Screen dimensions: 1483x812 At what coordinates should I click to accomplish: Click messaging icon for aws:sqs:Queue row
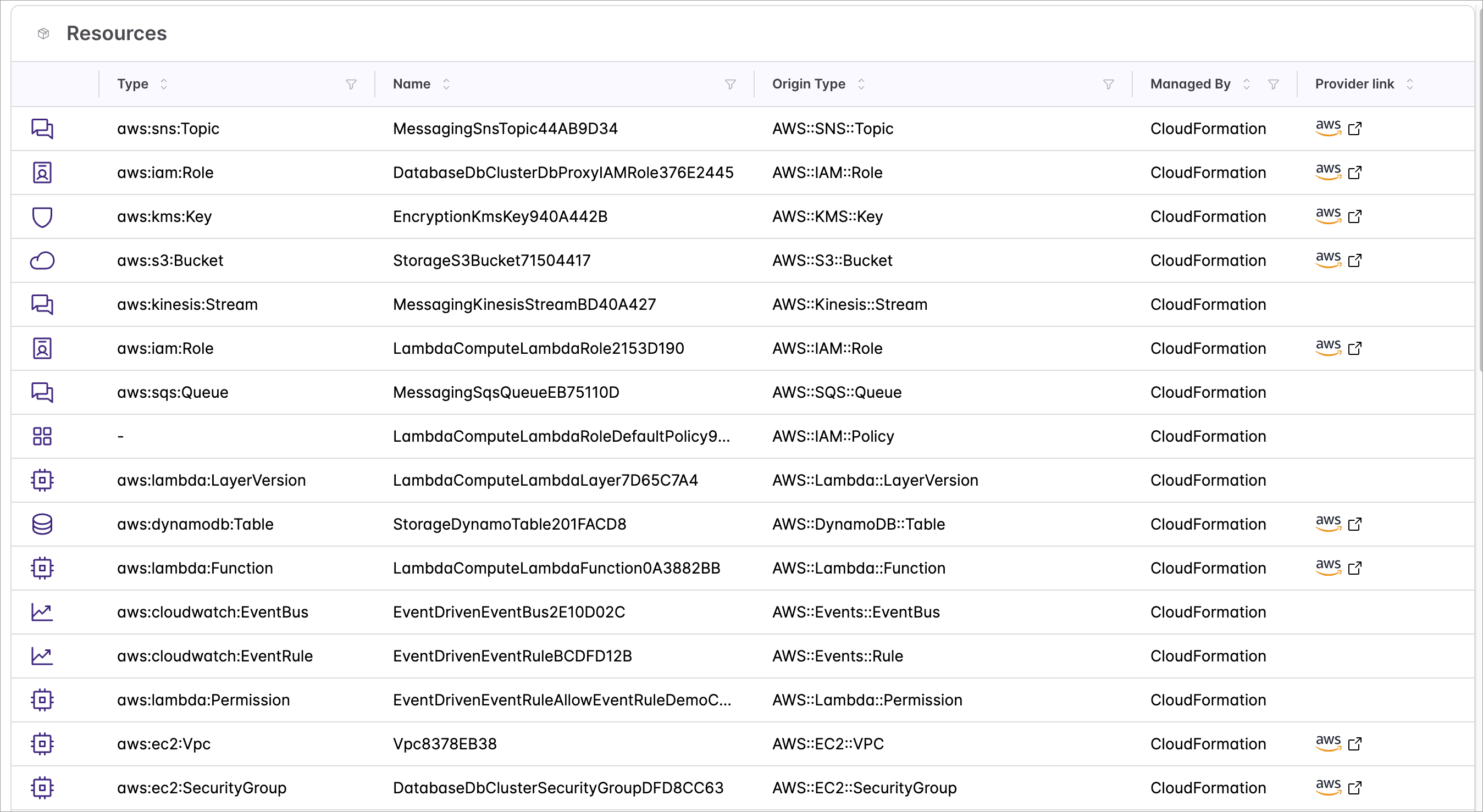coord(42,392)
